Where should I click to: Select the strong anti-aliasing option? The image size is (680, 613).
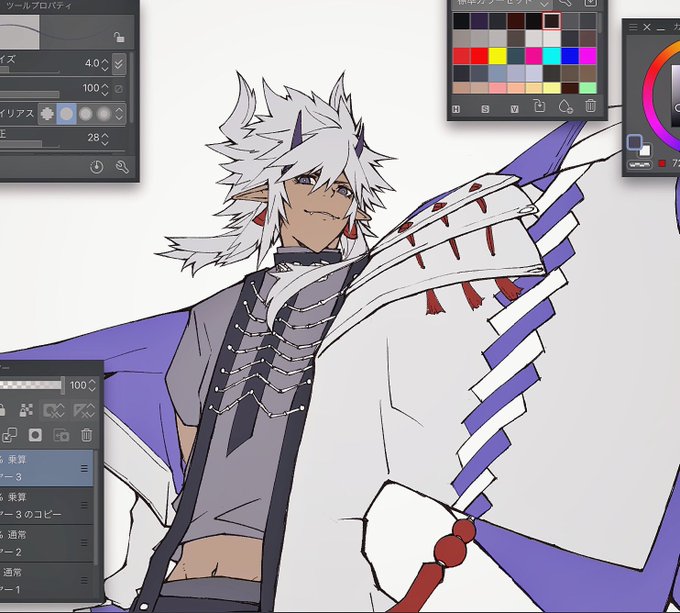tap(104, 114)
